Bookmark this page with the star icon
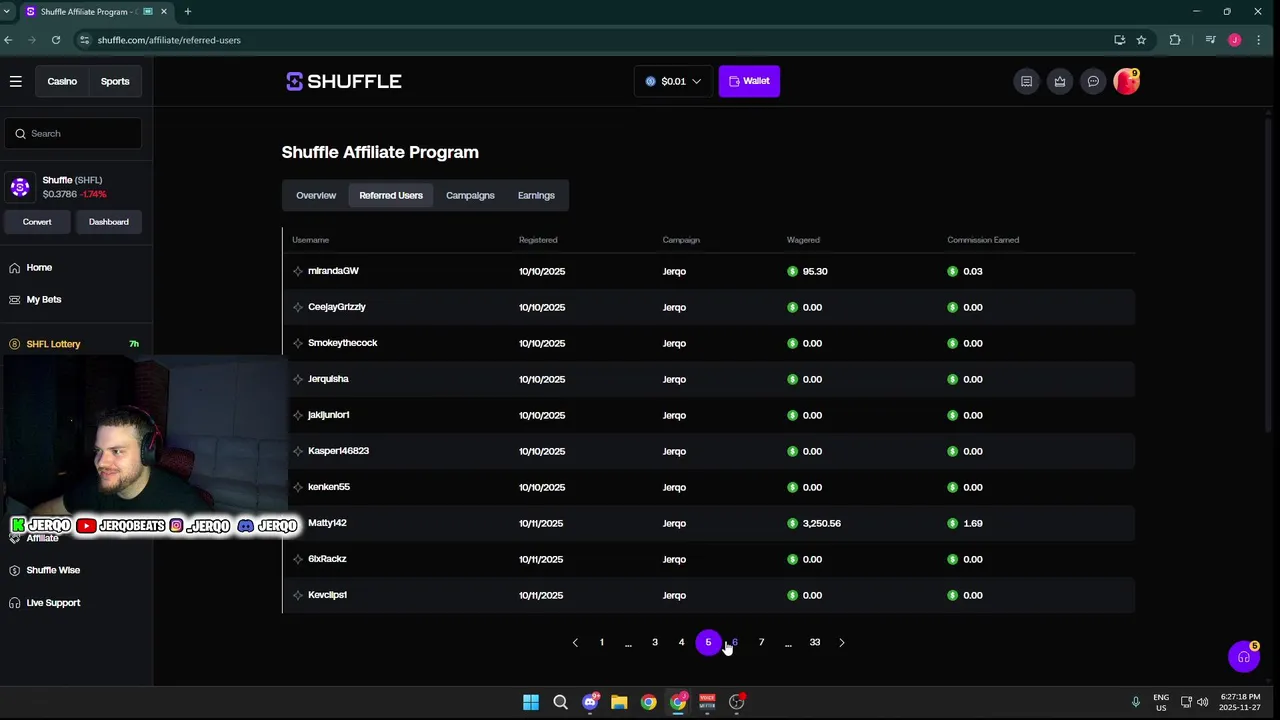The width and height of the screenshot is (1280, 720). point(1141,40)
